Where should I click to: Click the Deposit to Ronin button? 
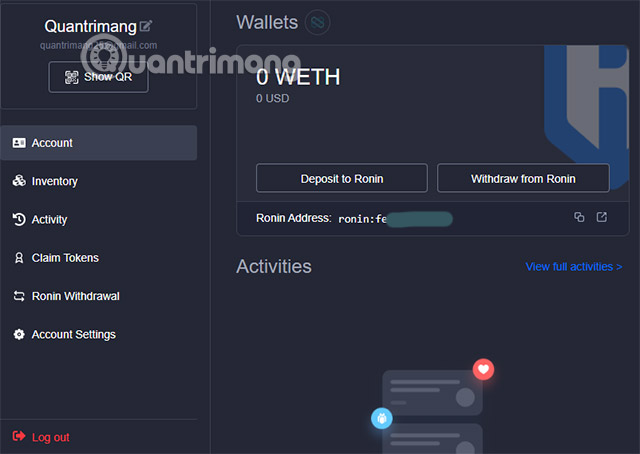[x=342, y=179]
